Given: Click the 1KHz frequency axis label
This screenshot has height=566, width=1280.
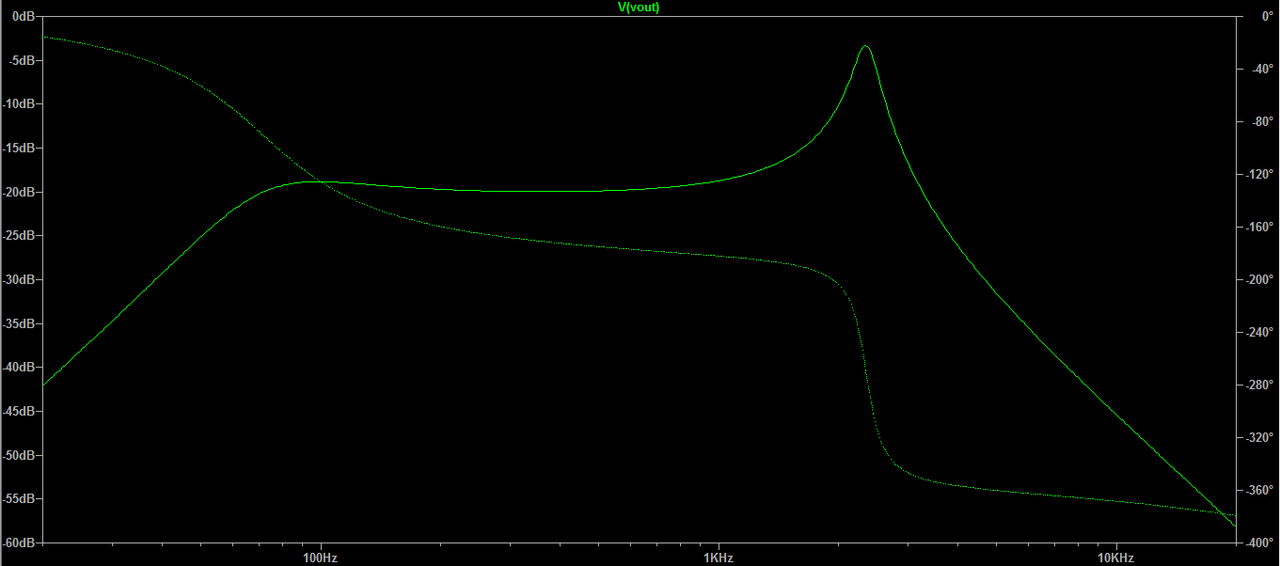Looking at the screenshot, I should [x=716, y=557].
